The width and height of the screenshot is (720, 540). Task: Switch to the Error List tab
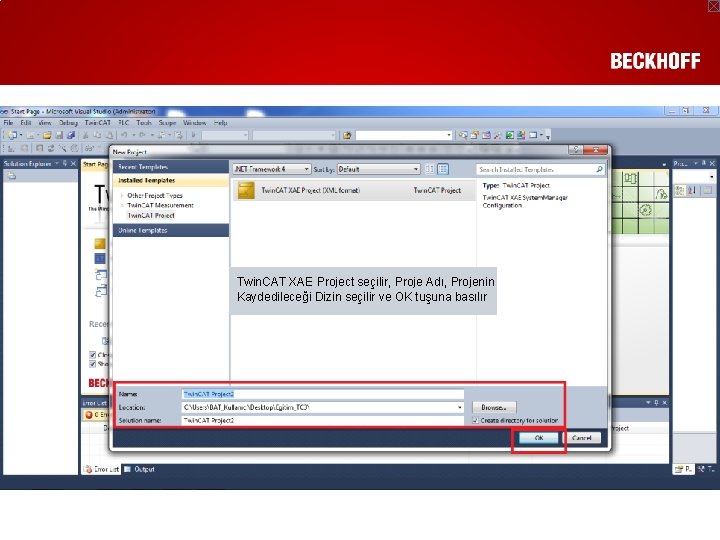101,469
